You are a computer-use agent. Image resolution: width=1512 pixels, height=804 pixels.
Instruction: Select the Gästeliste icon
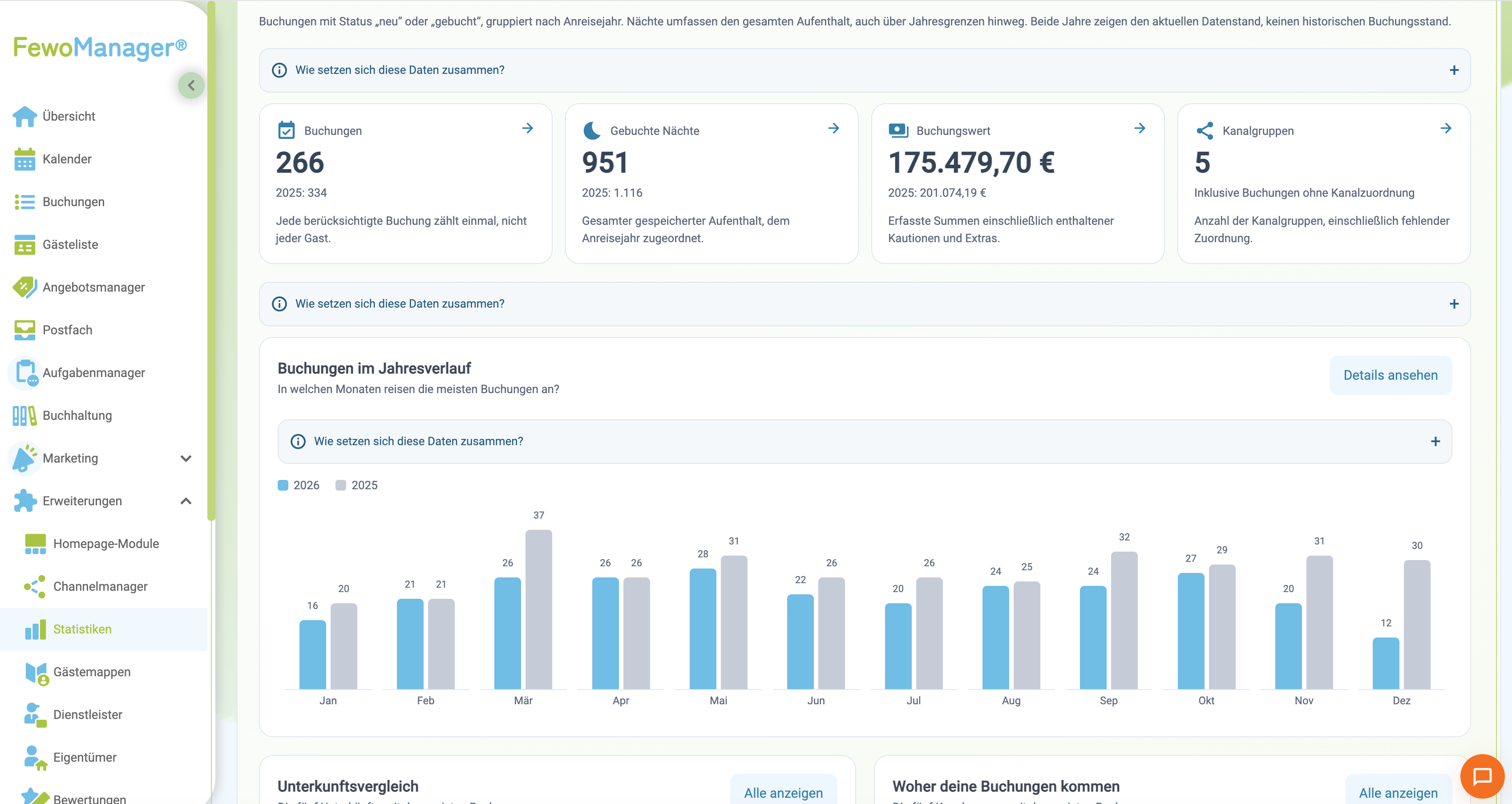[24, 245]
